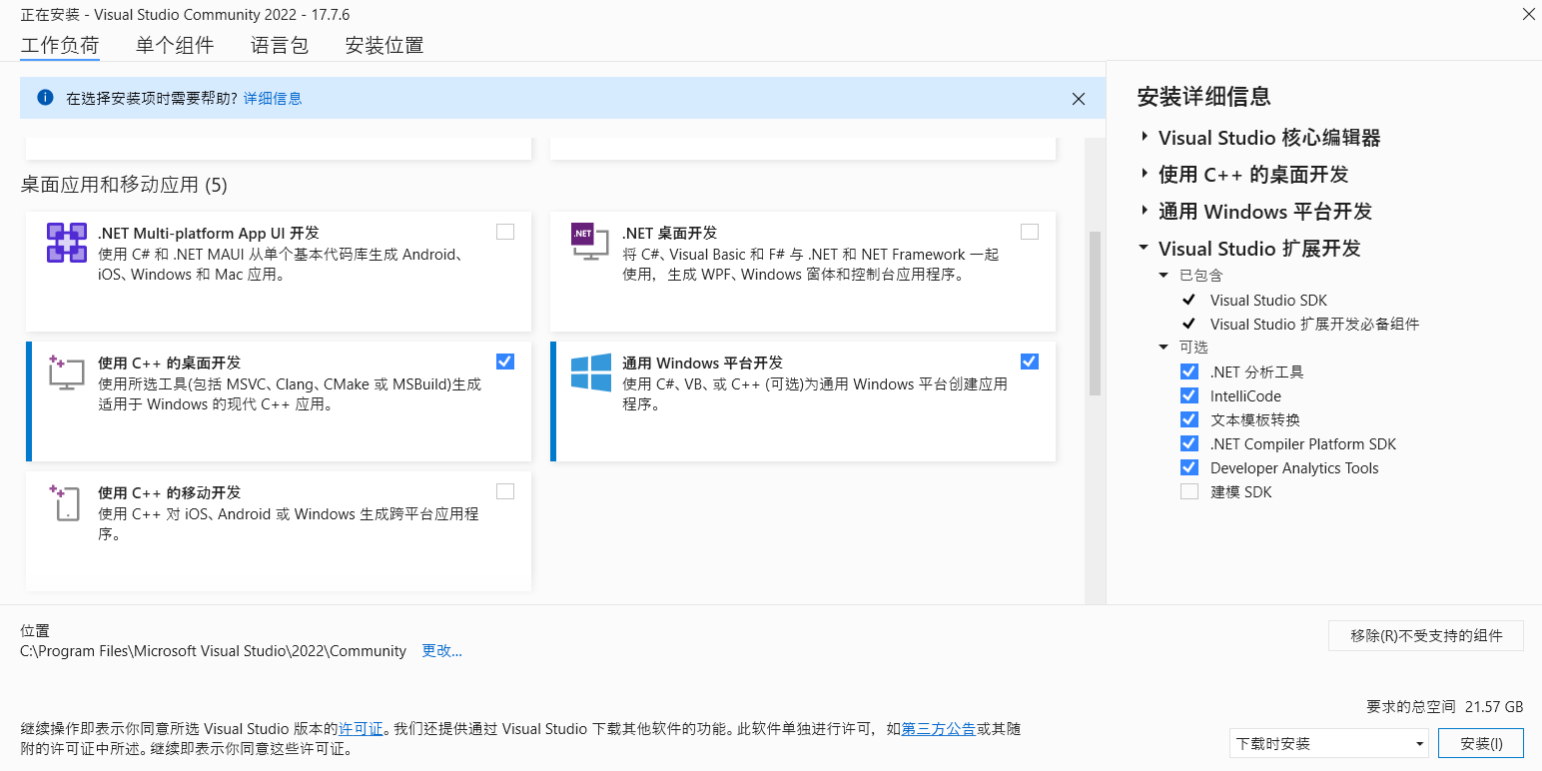This screenshot has height=771, width=1542.
Task: Click Visual Studio 扩展开发必备组件 item
Action: [1314, 324]
